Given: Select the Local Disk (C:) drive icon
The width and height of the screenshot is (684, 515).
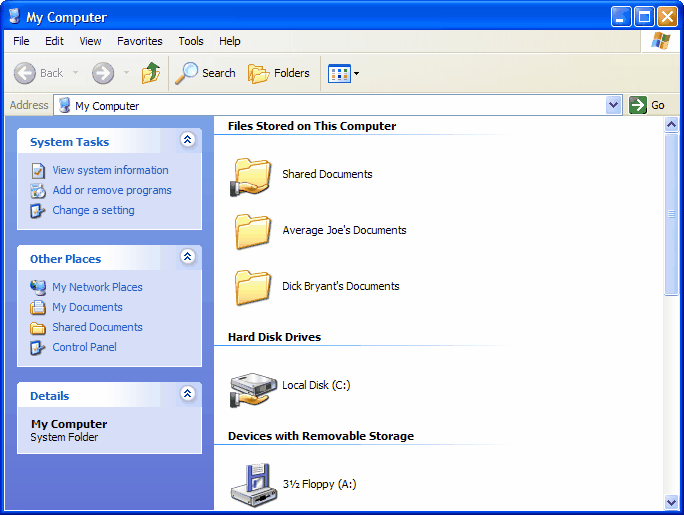Looking at the screenshot, I should coord(253,389).
